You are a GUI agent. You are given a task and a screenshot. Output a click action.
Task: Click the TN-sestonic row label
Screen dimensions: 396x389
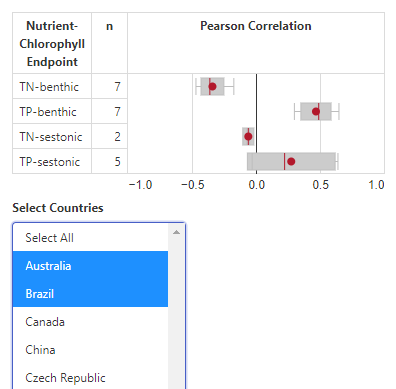[x=51, y=137]
